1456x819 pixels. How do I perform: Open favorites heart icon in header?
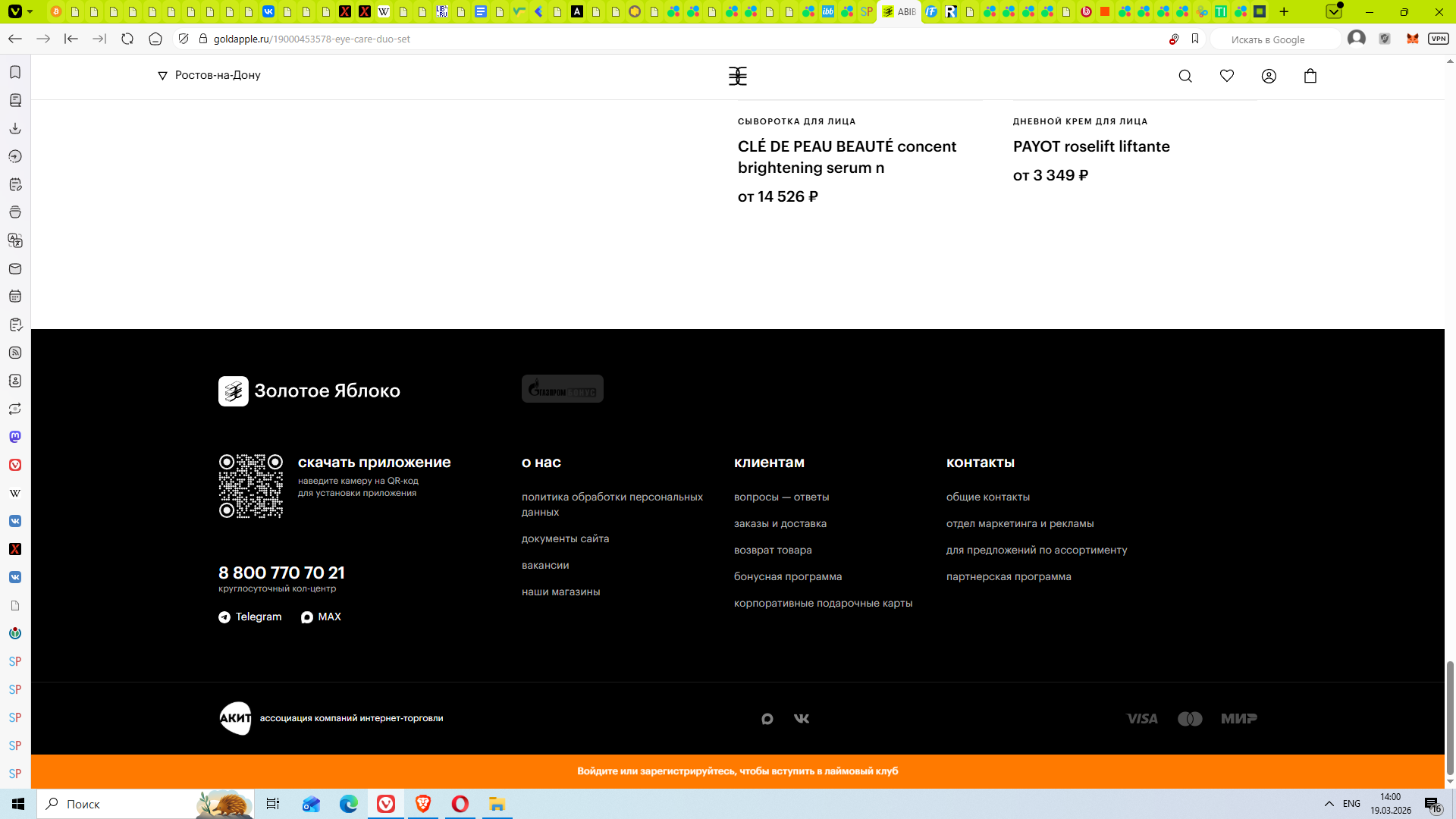pyautogui.click(x=1227, y=76)
